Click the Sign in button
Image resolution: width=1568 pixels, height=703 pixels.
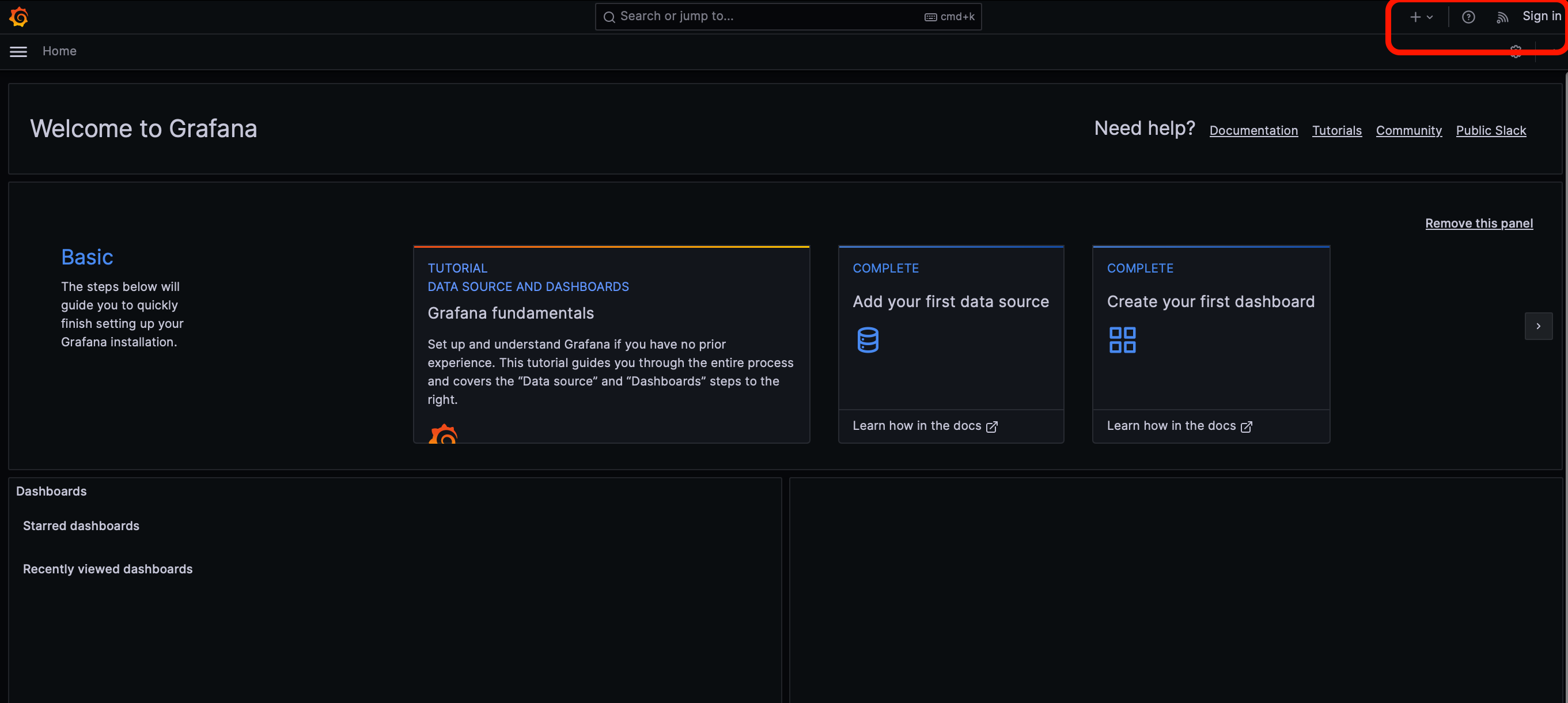[1542, 15]
